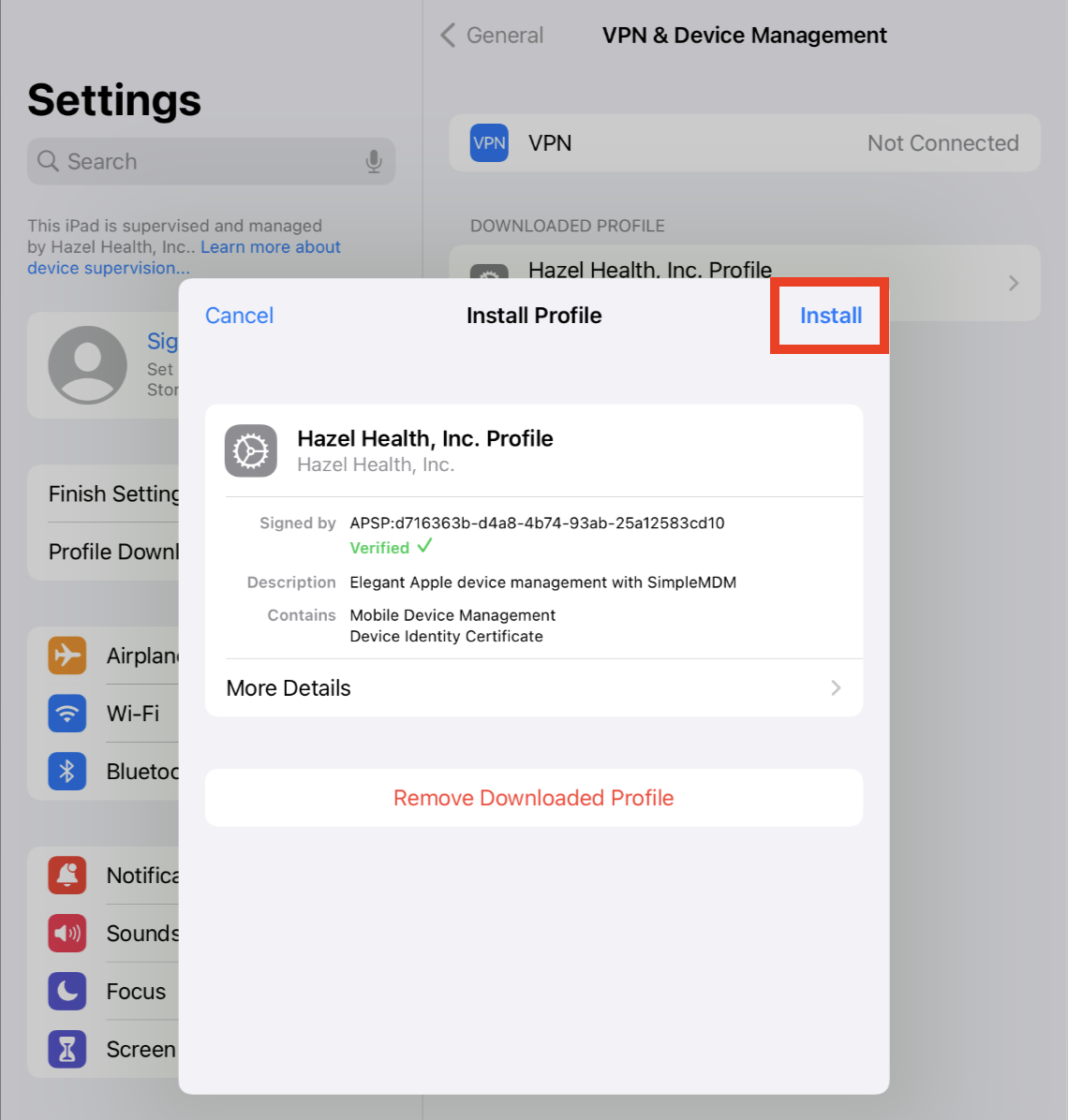Open the downloaded Hazel Health profile chevron
The height and width of the screenshot is (1120, 1068).
tap(1014, 283)
